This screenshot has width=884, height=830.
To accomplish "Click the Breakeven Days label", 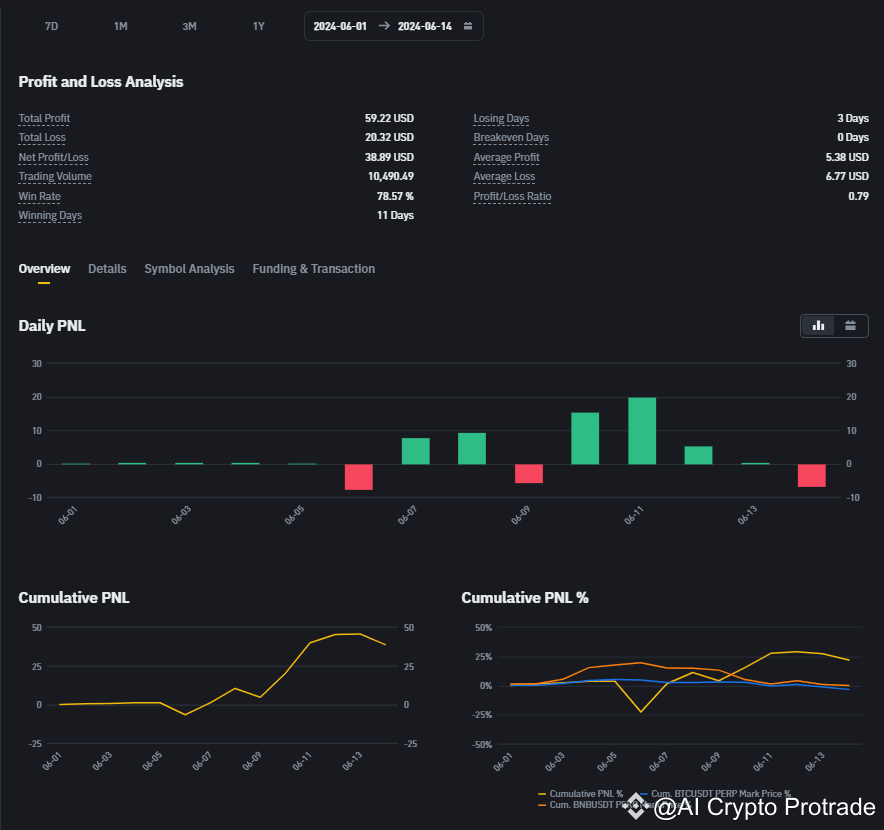I will (x=511, y=137).
